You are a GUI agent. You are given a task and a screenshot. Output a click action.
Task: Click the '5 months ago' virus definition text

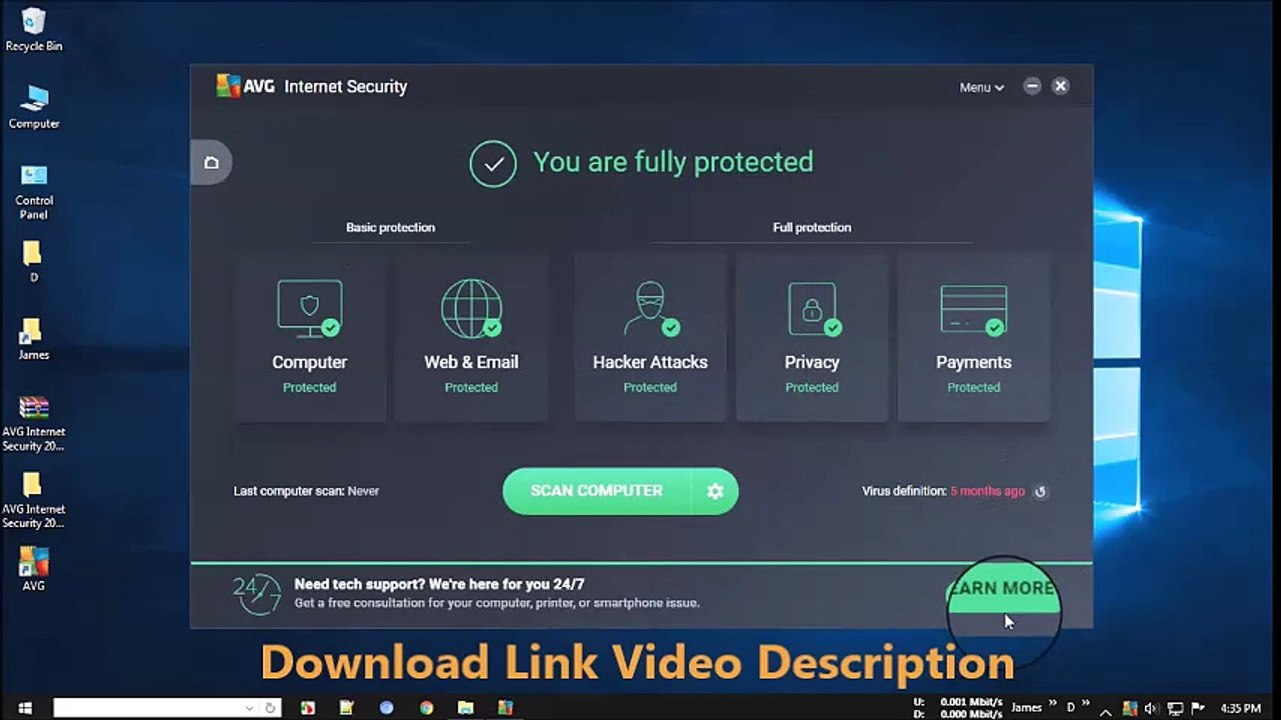click(x=987, y=491)
